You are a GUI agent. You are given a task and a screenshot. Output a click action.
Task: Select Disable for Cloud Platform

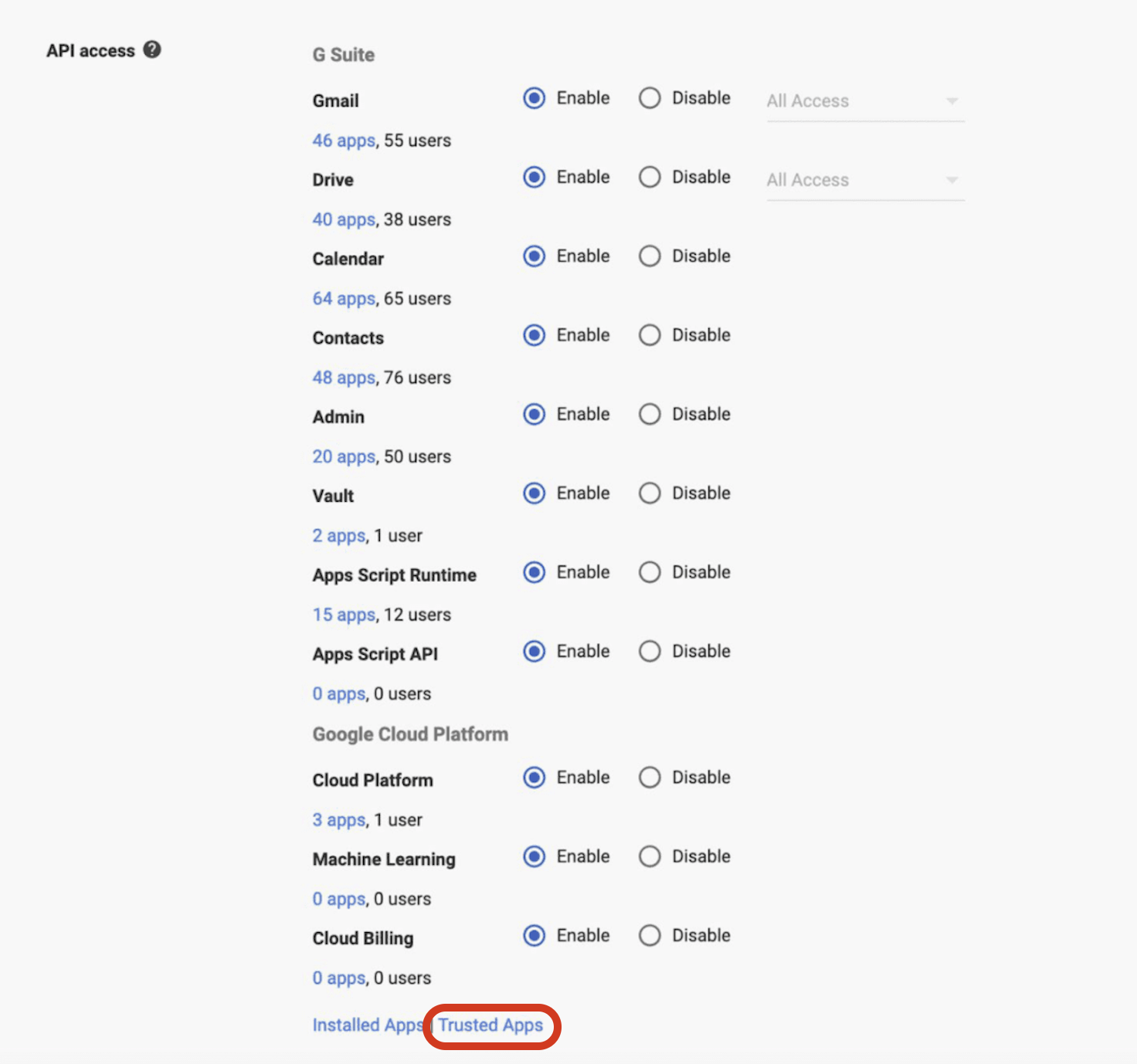[x=650, y=778]
